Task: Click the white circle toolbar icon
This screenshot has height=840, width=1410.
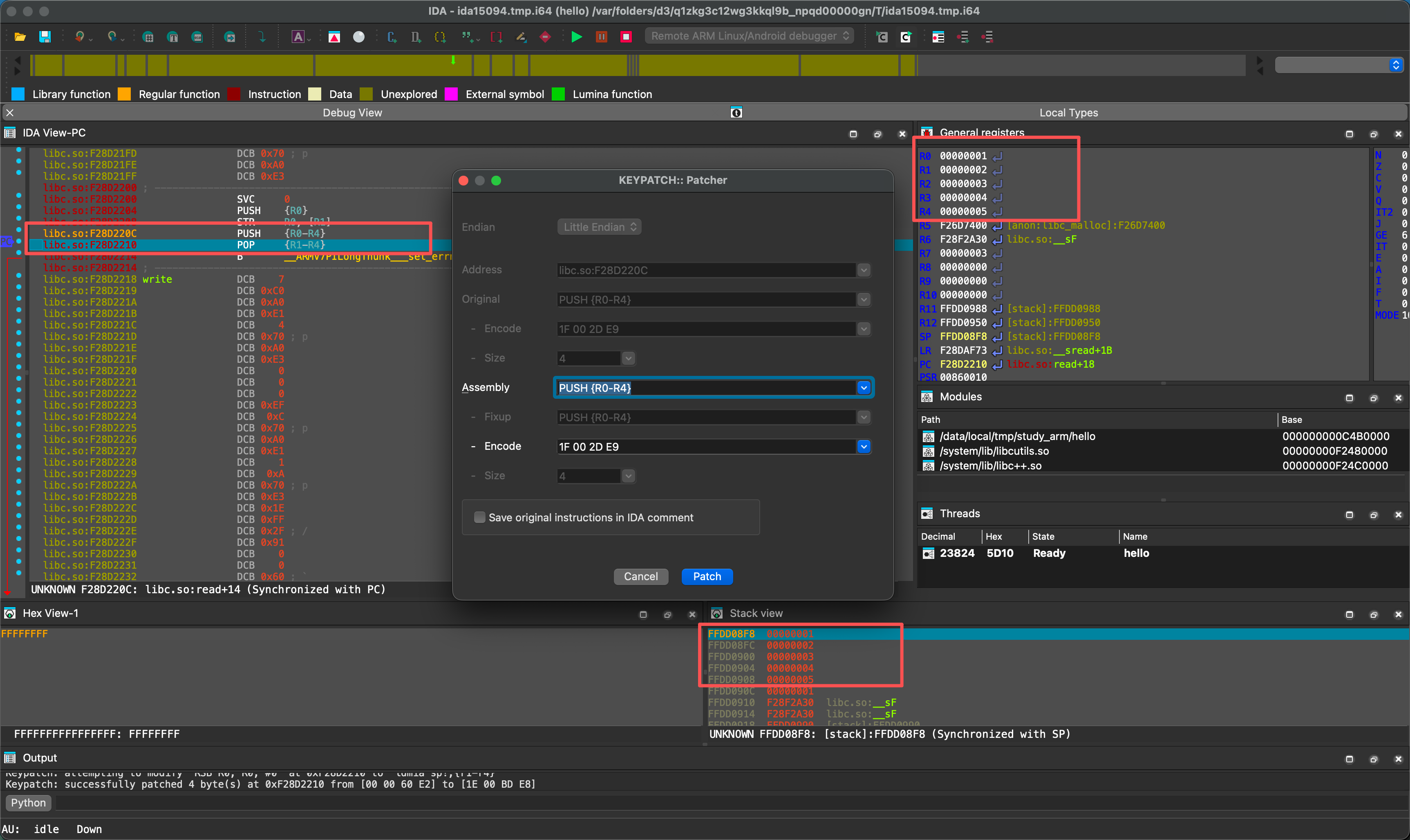Action: [359, 37]
